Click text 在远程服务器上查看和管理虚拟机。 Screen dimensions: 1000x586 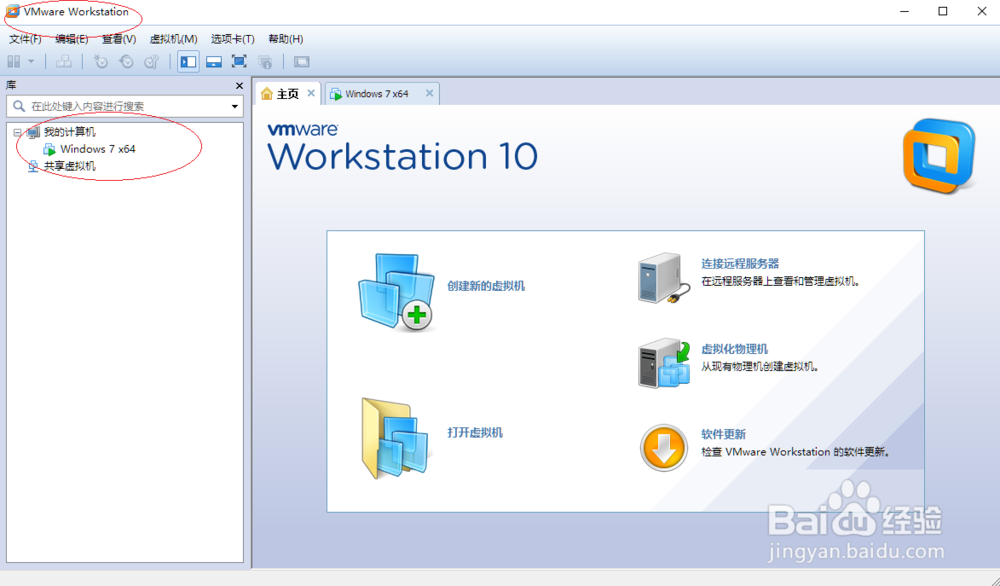pos(781,281)
